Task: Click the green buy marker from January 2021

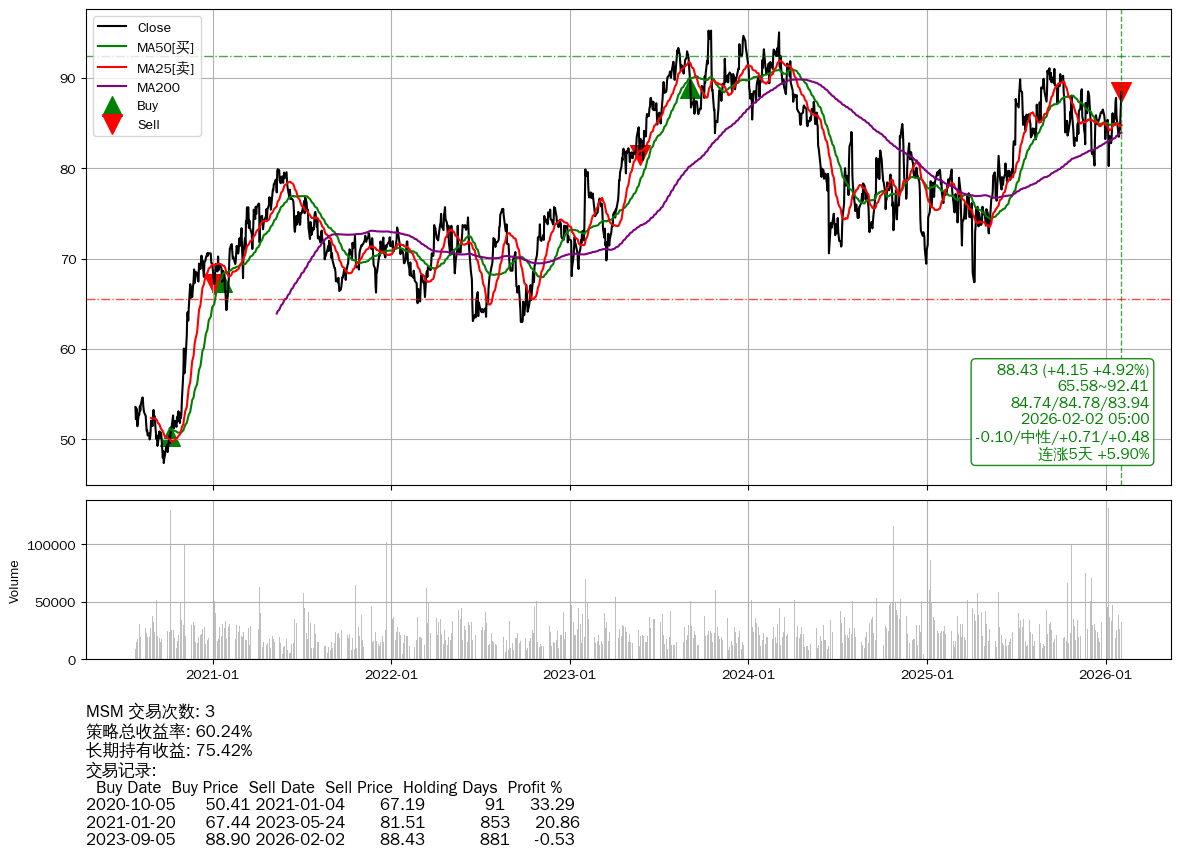Action: tap(223, 284)
